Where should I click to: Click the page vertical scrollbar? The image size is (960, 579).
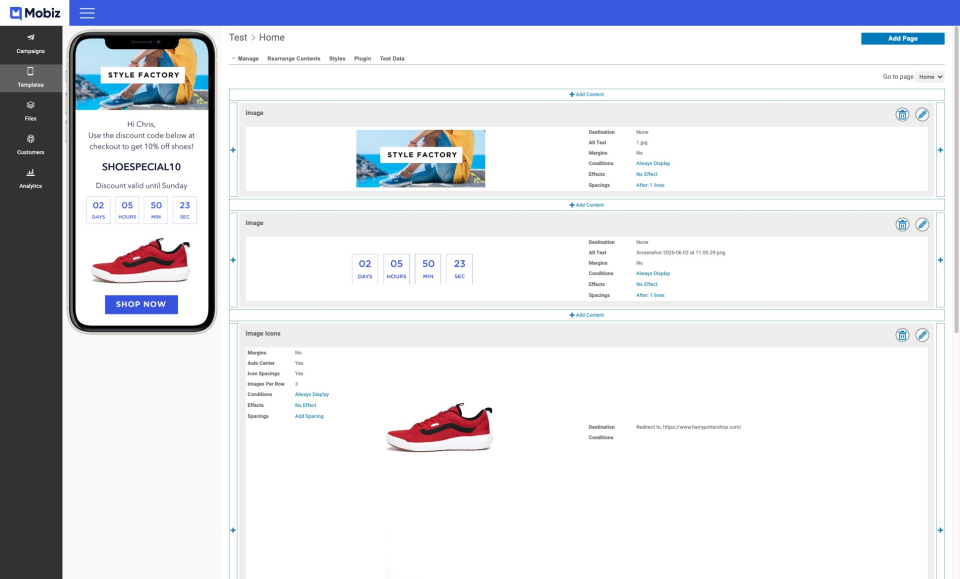(x=956, y=181)
